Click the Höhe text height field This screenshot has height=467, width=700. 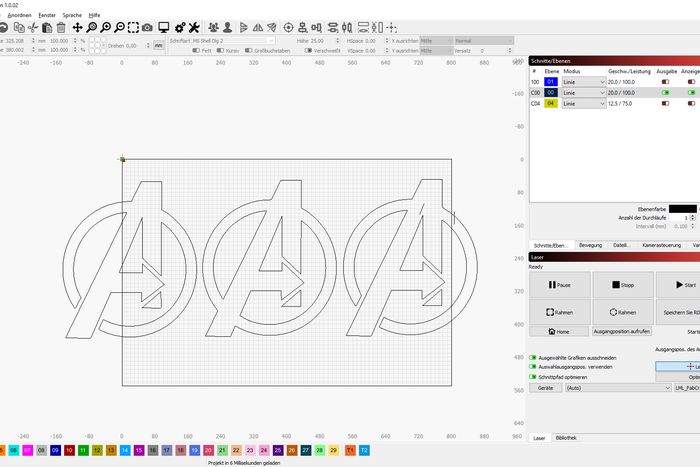[x=325, y=41]
